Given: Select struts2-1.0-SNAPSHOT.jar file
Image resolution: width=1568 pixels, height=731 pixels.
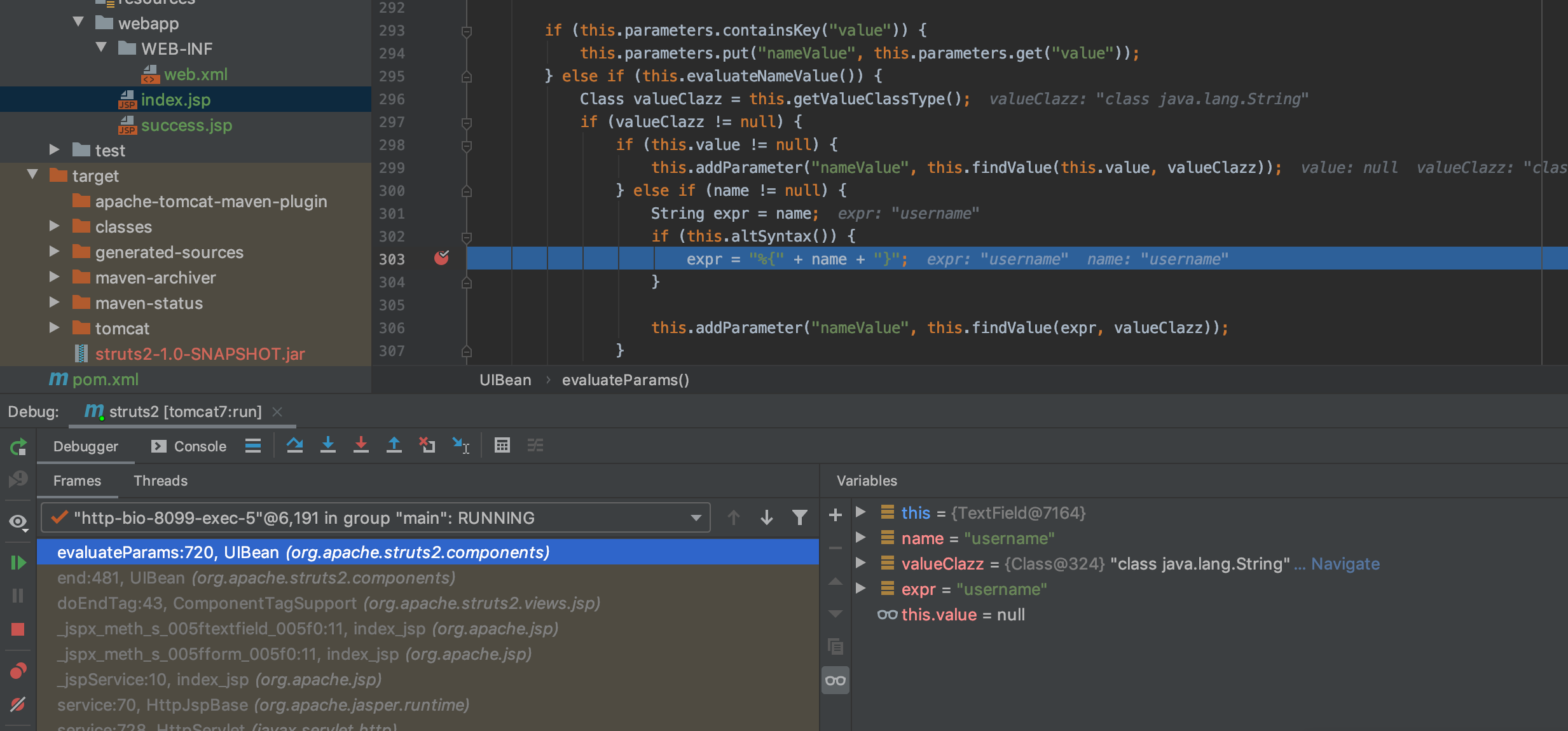Looking at the screenshot, I should (200, 354).
